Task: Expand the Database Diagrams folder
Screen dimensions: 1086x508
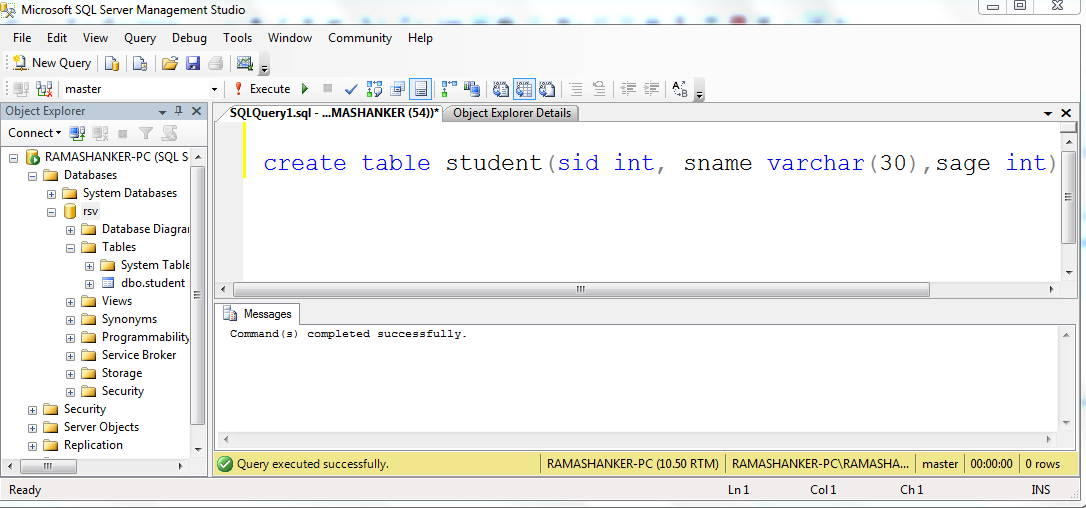Action: coord(70,229)
